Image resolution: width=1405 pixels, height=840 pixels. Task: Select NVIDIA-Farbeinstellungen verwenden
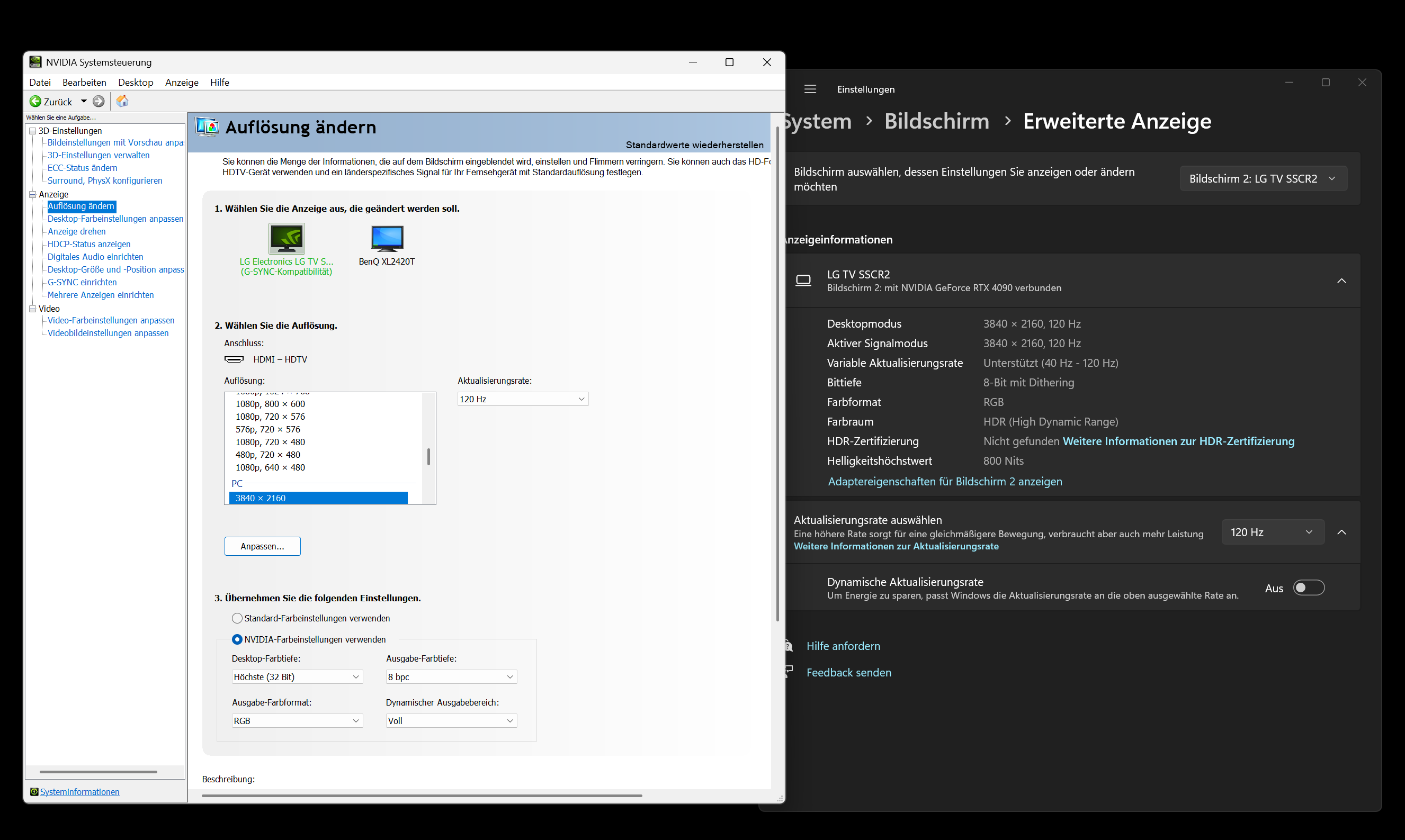click(x=237, y=639)
